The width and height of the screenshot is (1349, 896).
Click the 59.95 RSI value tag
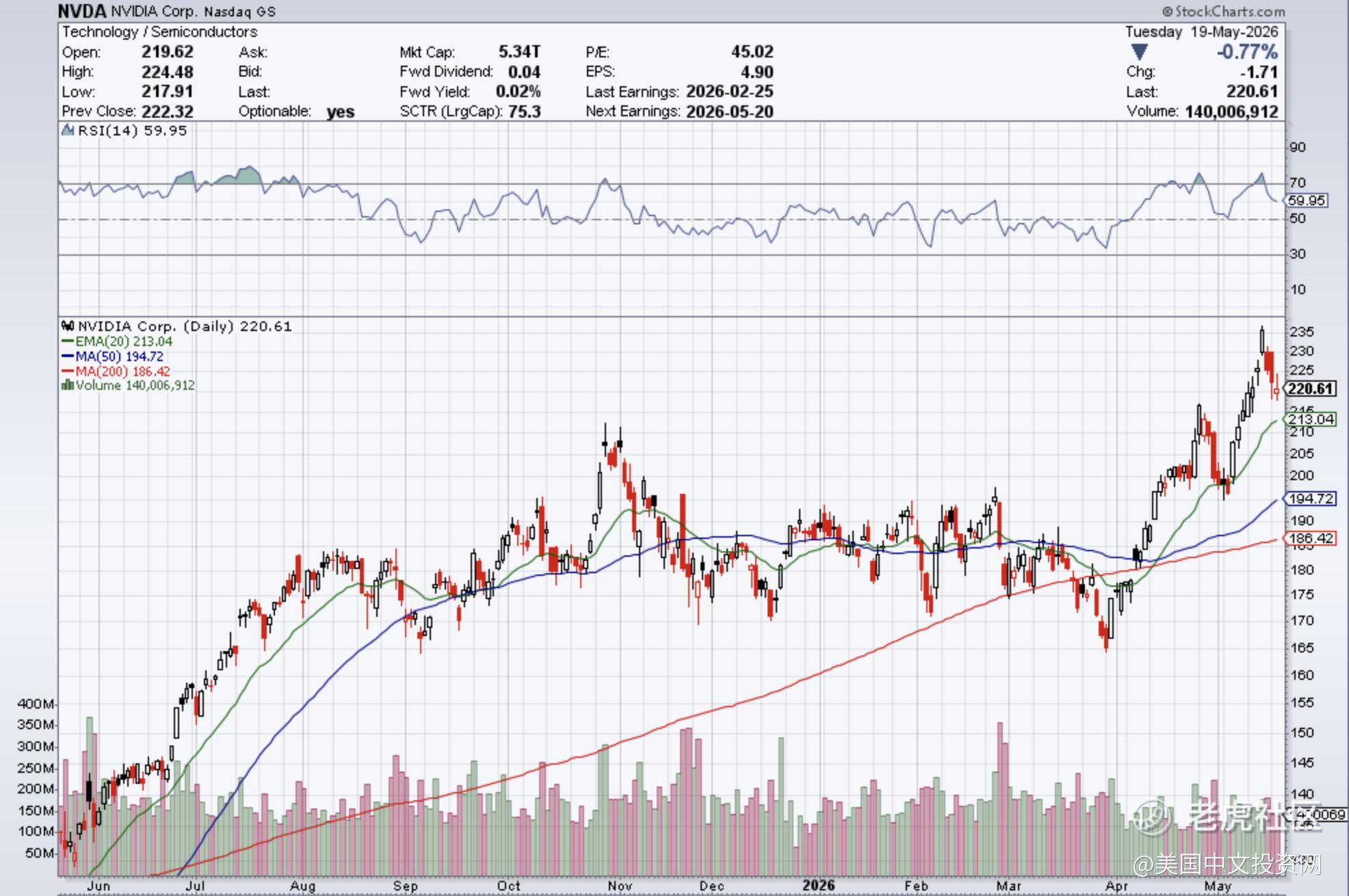pyautogui.click(x=1306, y=200)
